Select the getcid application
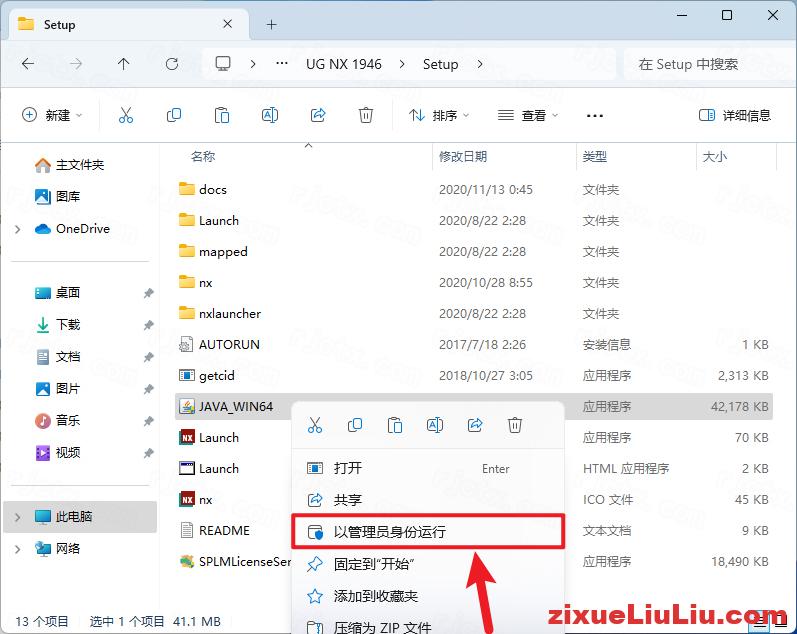Image resolution: width=797 pixels, height=634 pixels. pos(187,375)
